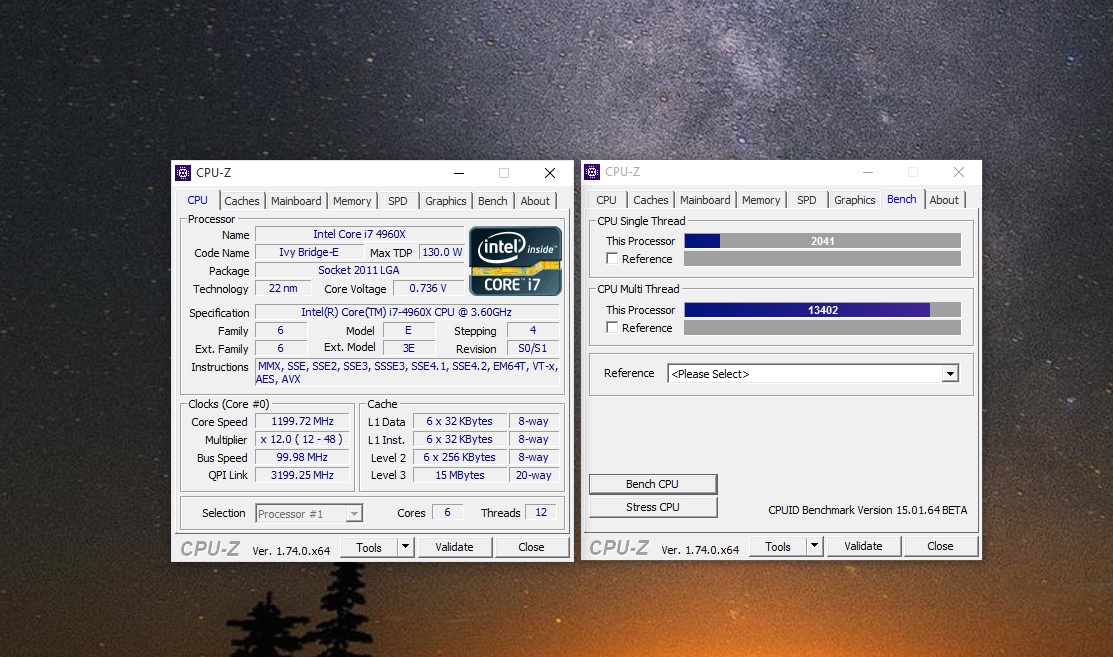Close the right CPU-Z window with X

pos(959,172)
